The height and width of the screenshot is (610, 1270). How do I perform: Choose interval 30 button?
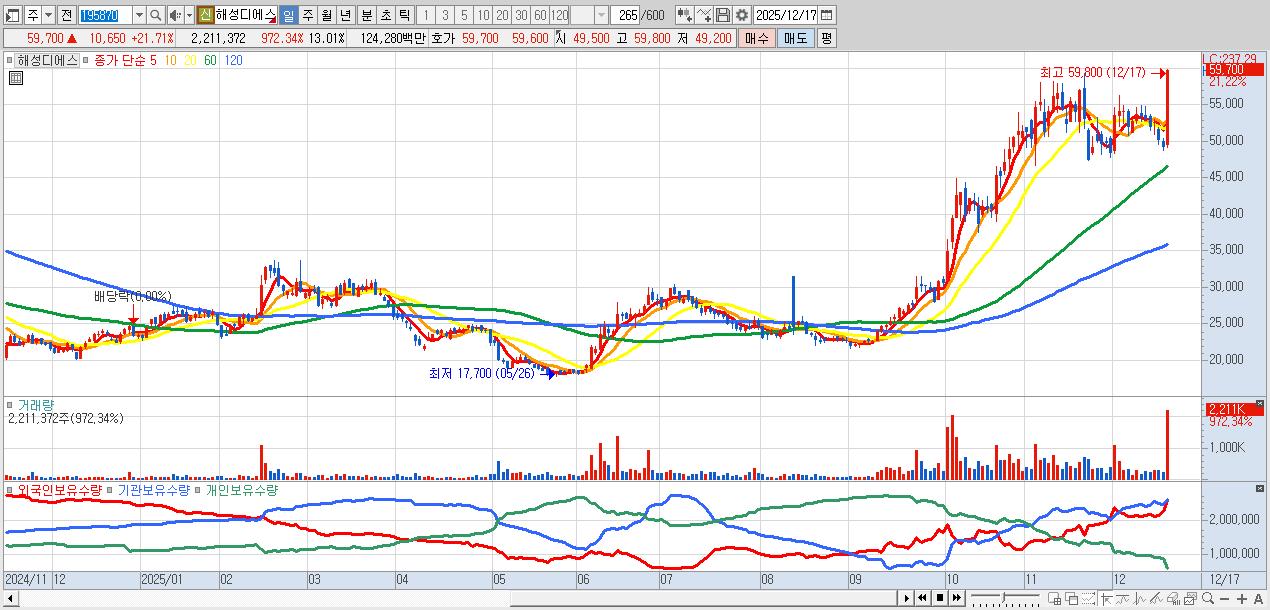pyautogui.click(x=521, y=15)
